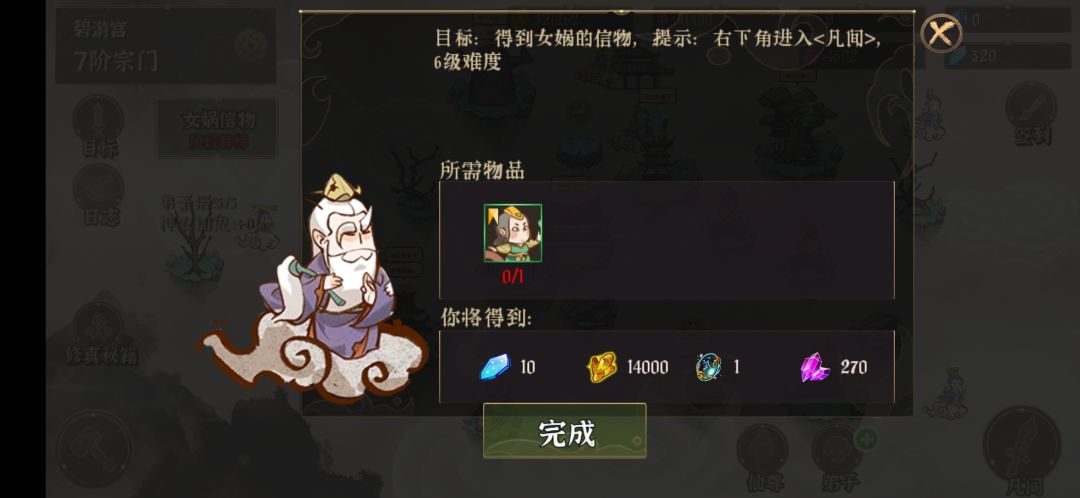Screen dimensions: 1080x498
Task: Tap the hammer build icon
Action: click(x=94, y=448)
